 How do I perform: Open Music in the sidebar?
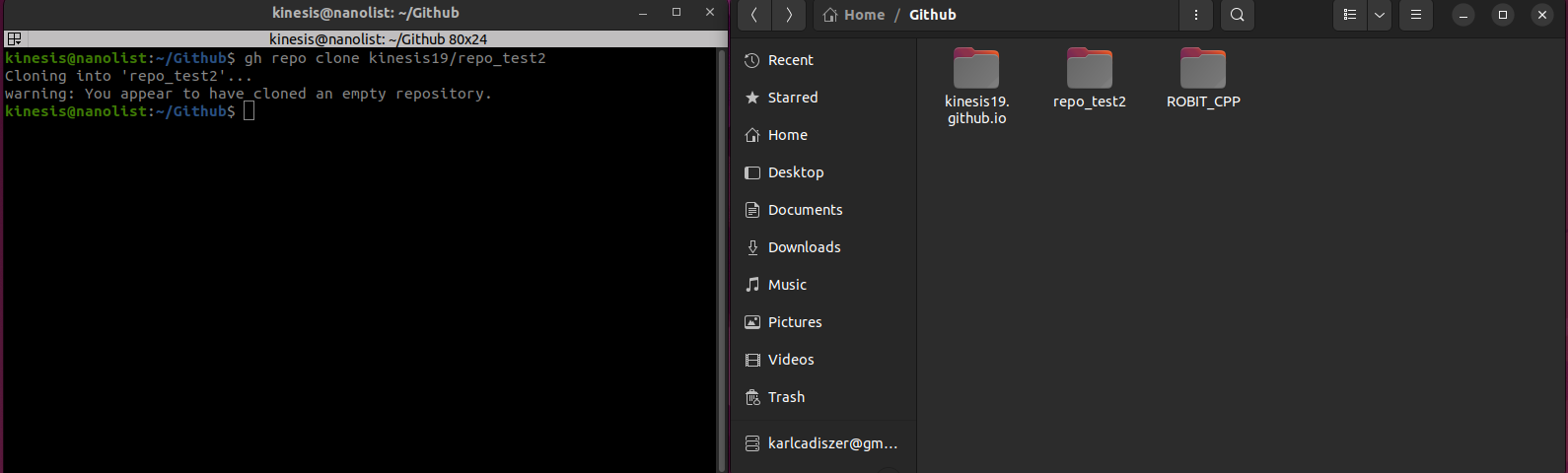click(x=823, y=285)
